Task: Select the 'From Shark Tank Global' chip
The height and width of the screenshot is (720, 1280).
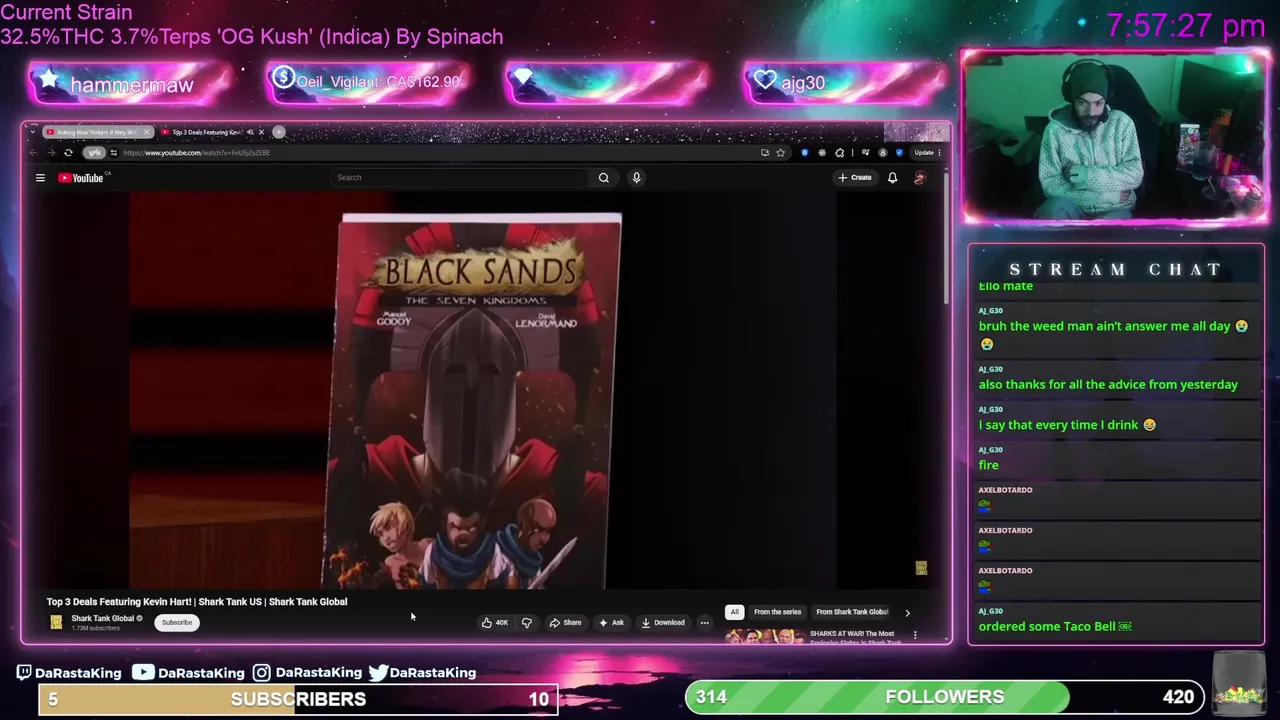Action: (852, 612)
